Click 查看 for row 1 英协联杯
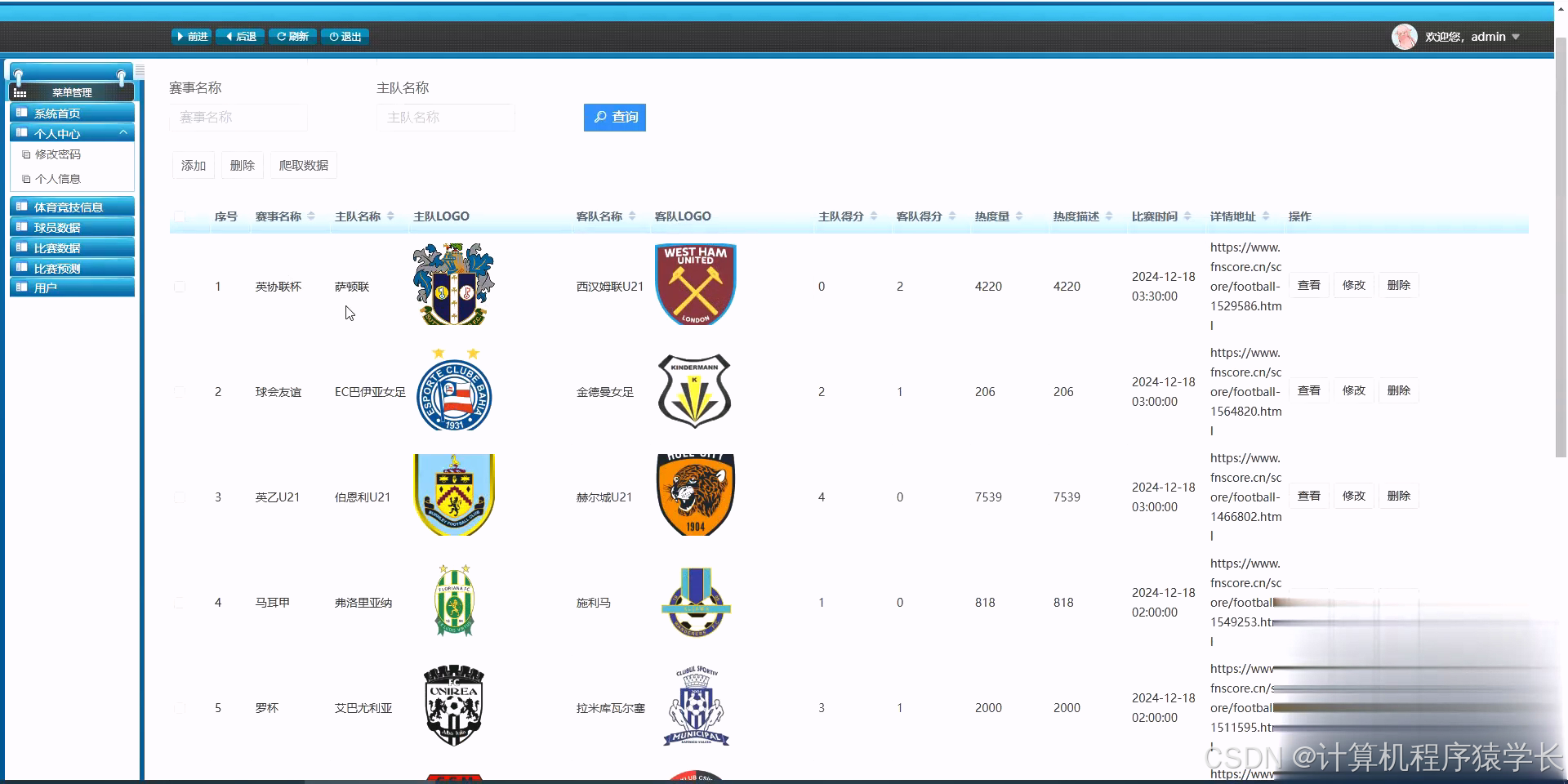Image resolution: width=1568 pixels, height=784 pixels. [1309, 285]
